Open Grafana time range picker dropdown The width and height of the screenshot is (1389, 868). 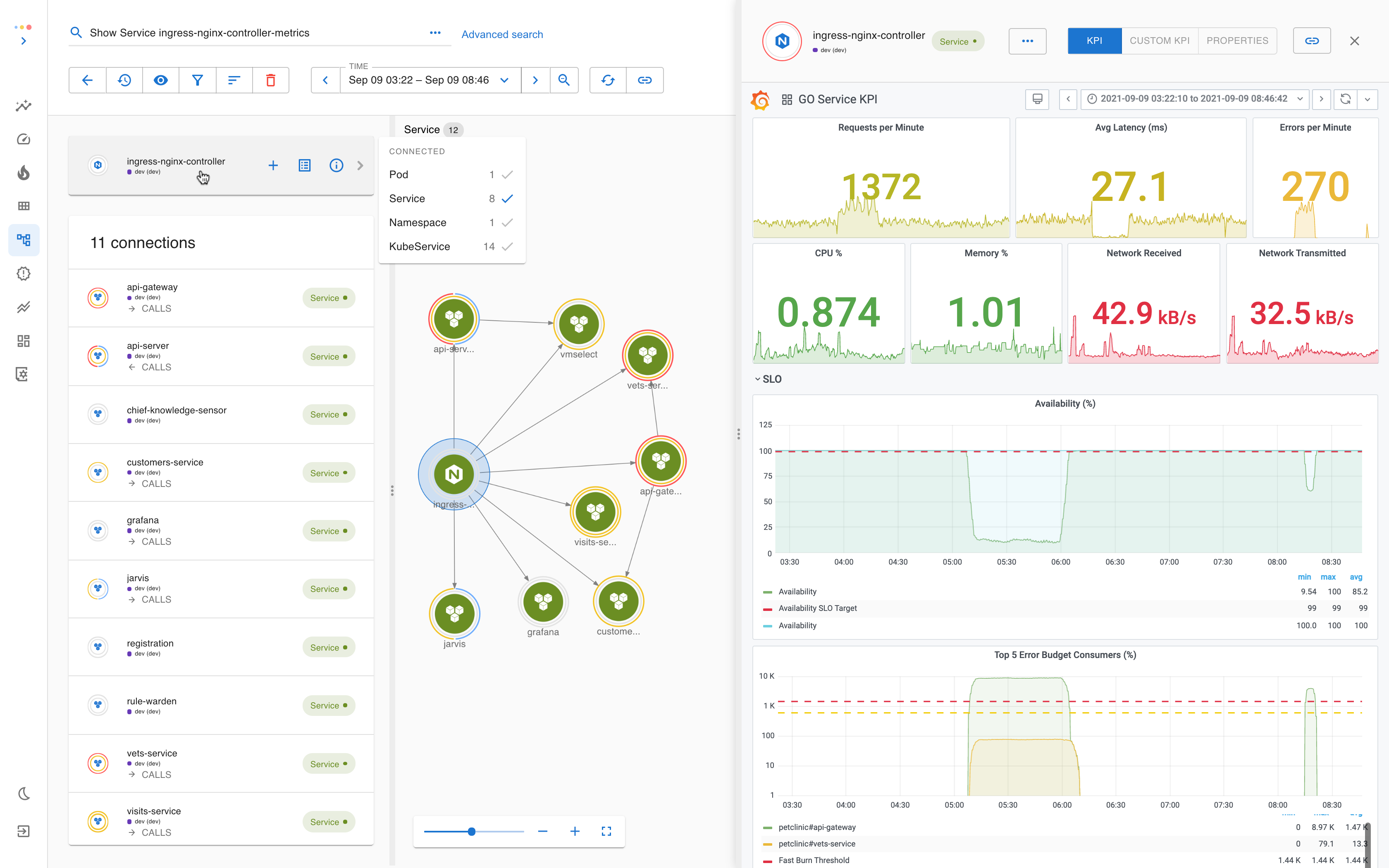pos(1299,99)
